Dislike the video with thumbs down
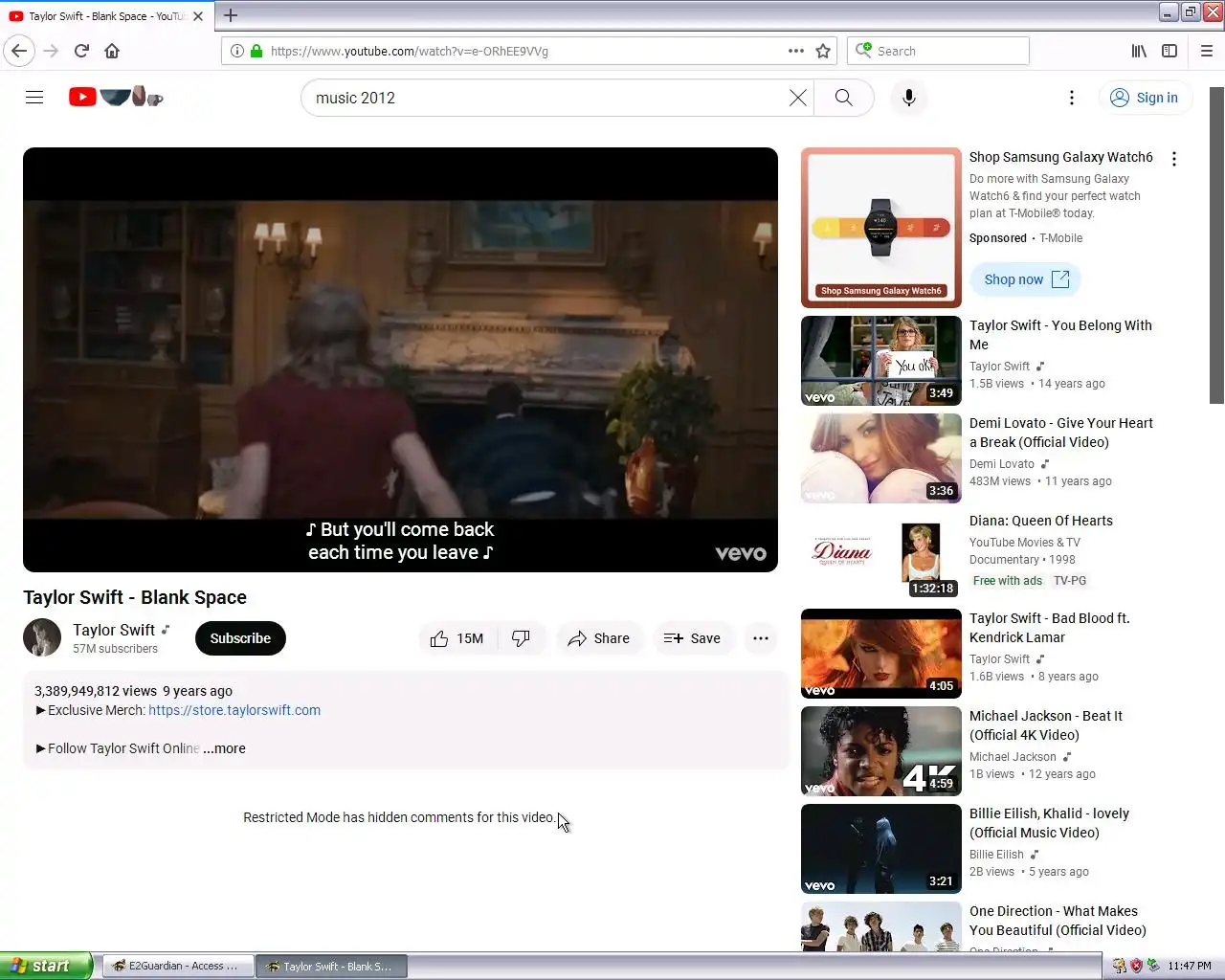1225x980 pixels. click(x=522, y=638)
